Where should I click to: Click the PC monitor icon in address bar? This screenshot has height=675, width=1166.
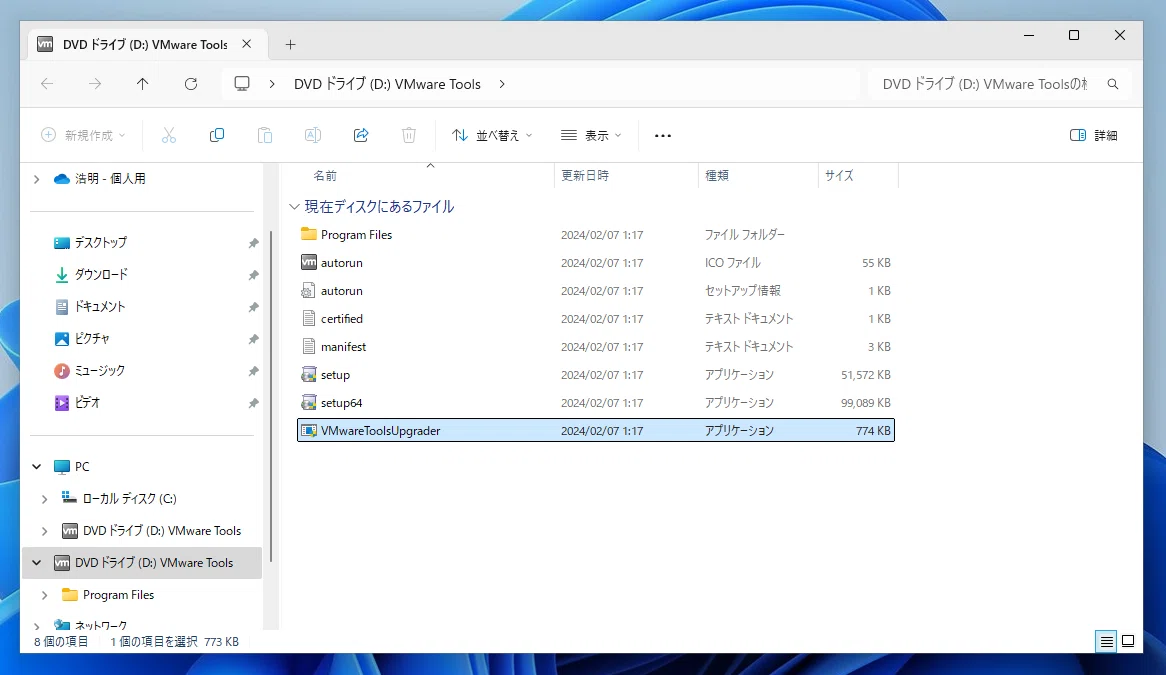[242, 84]
